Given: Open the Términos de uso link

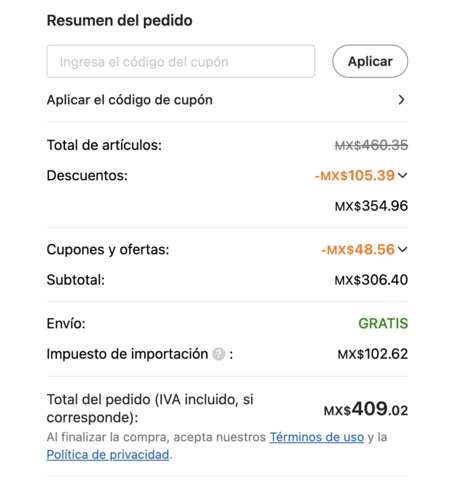Looking at the screenshot, I should click(x=317, y=437).
